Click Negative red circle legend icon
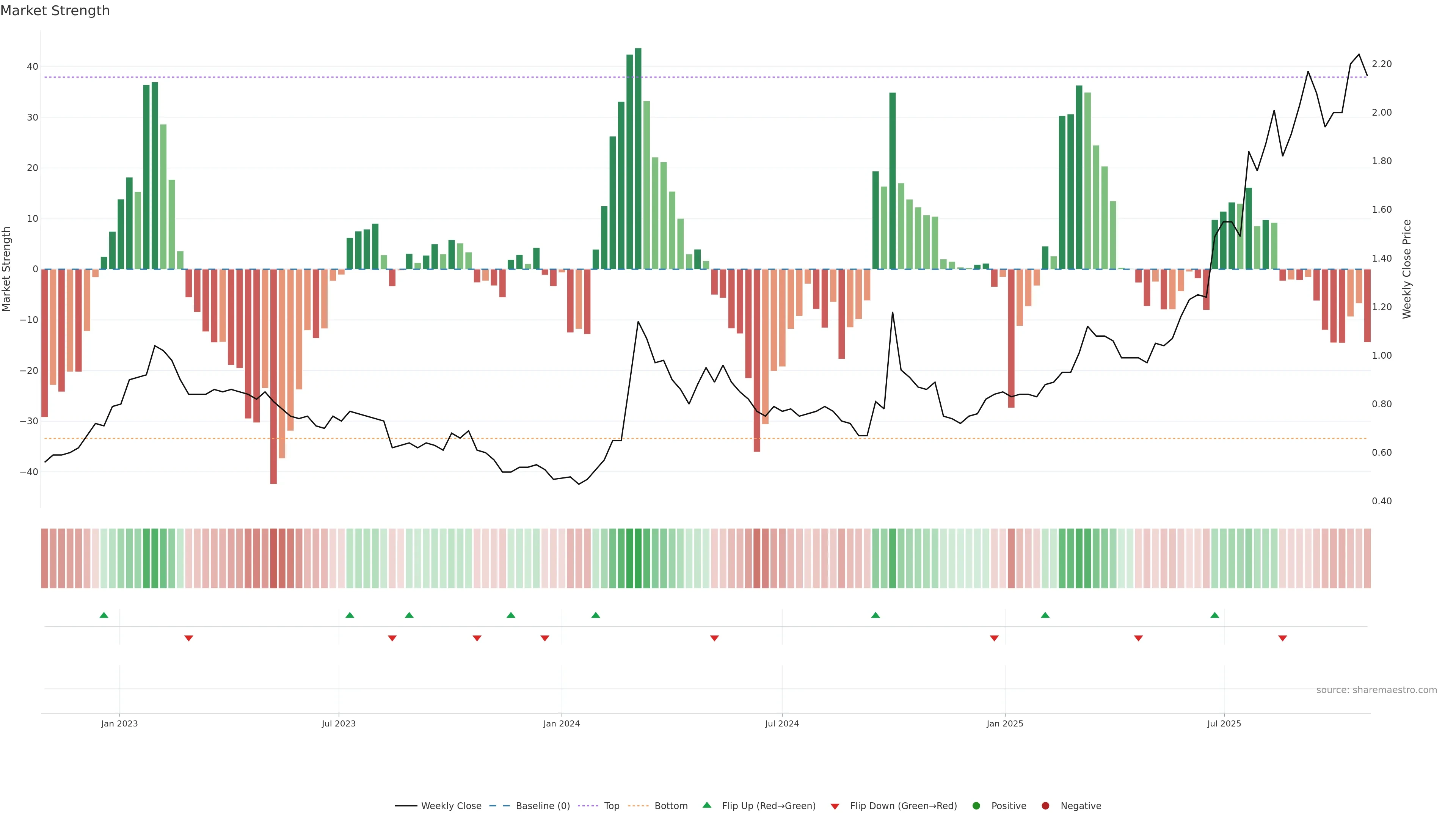This screenshot has width=1456, height=819. [1045, 806]
